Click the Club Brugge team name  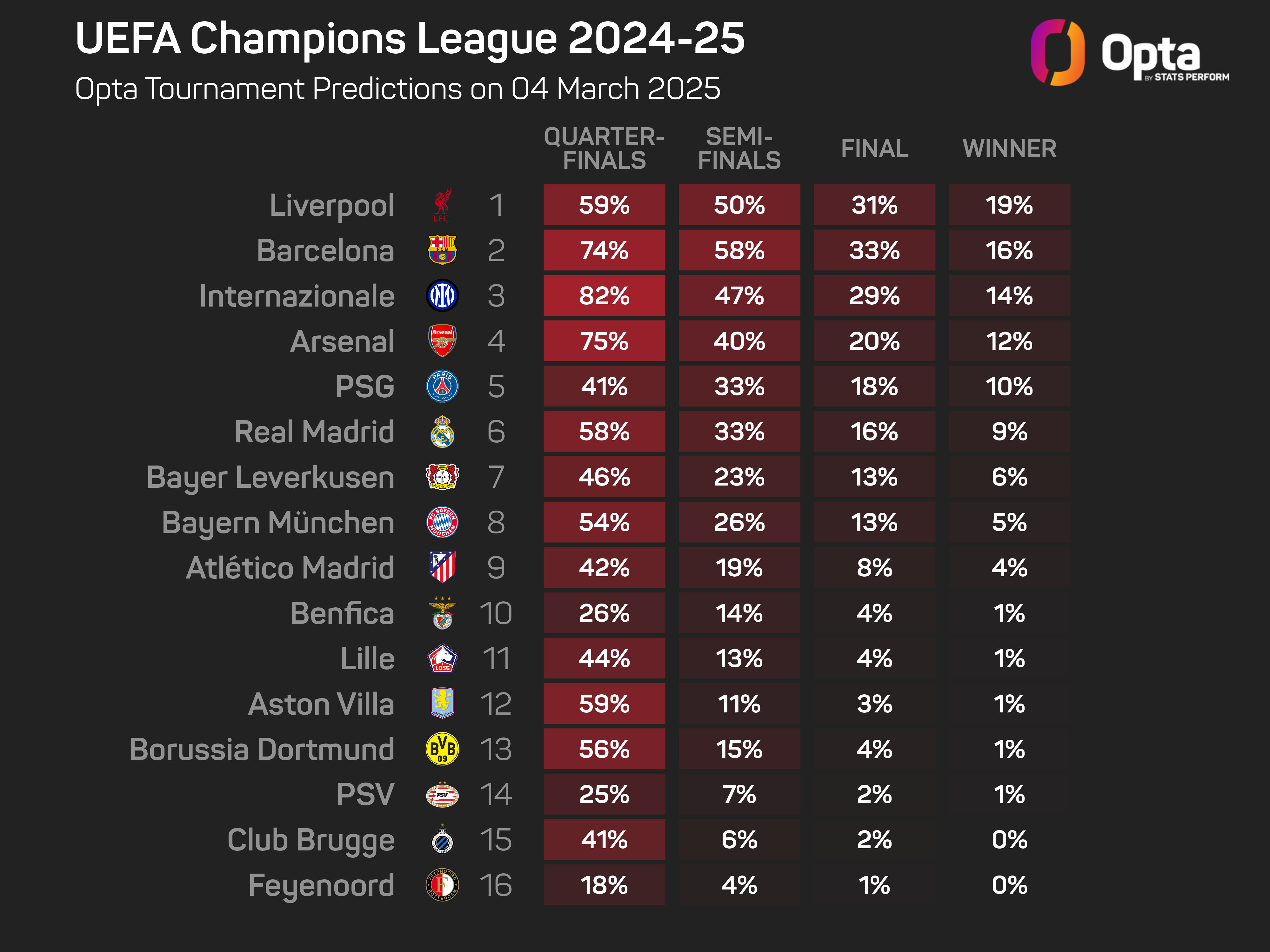coord(311,840)
